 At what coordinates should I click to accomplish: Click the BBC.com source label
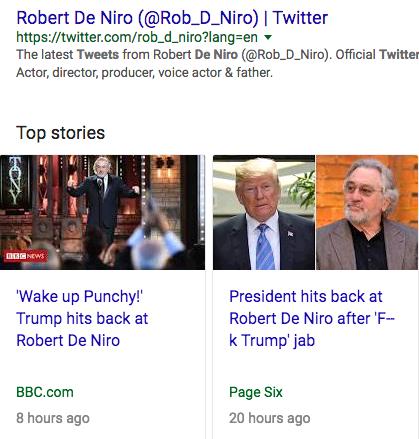click(x=45, y=392)
